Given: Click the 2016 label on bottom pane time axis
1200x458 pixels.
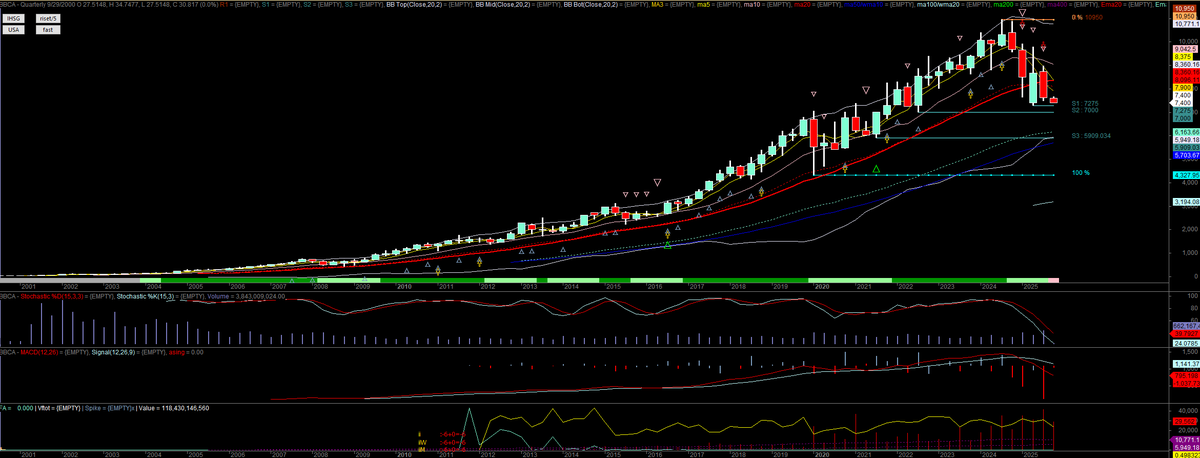Looking at the screenshot, I should click(x=654, y=454).
